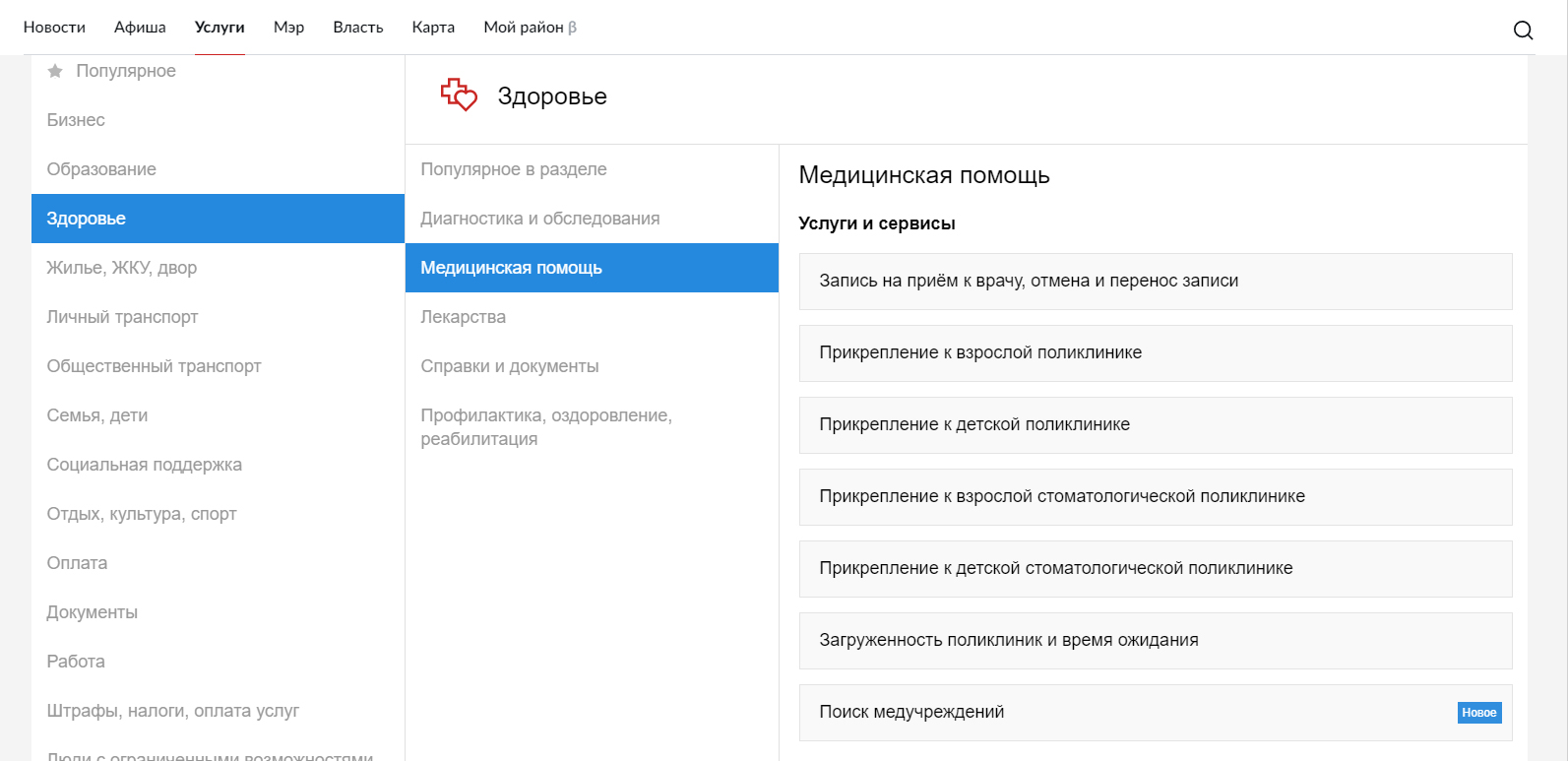The height and width of the screenshot is (761, 1568).
Task: Click the blue Новое badge
Action: (x=1478, y=713)
